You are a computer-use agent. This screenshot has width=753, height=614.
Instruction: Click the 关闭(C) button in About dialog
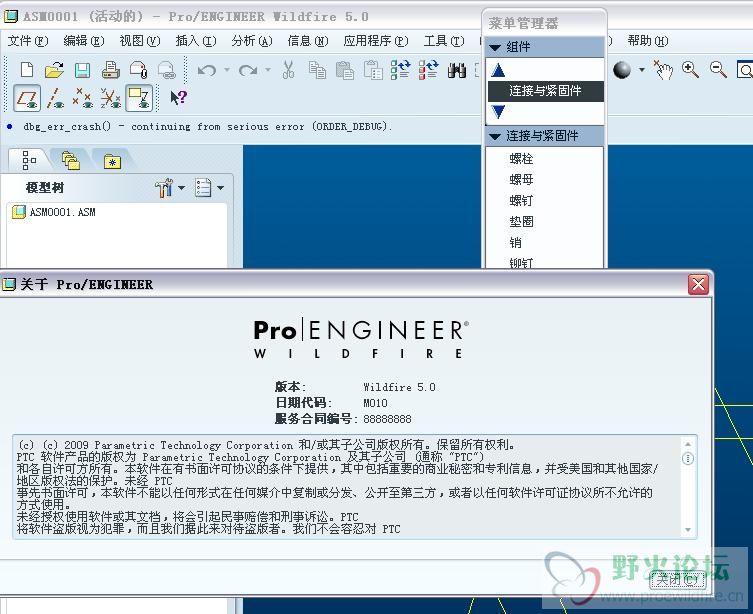tap(678, 579)
